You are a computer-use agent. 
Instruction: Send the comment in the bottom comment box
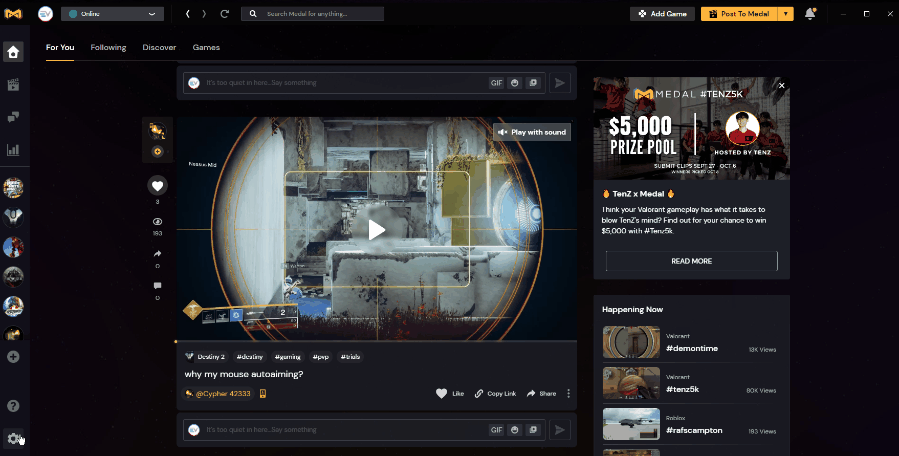click(560, 430)
